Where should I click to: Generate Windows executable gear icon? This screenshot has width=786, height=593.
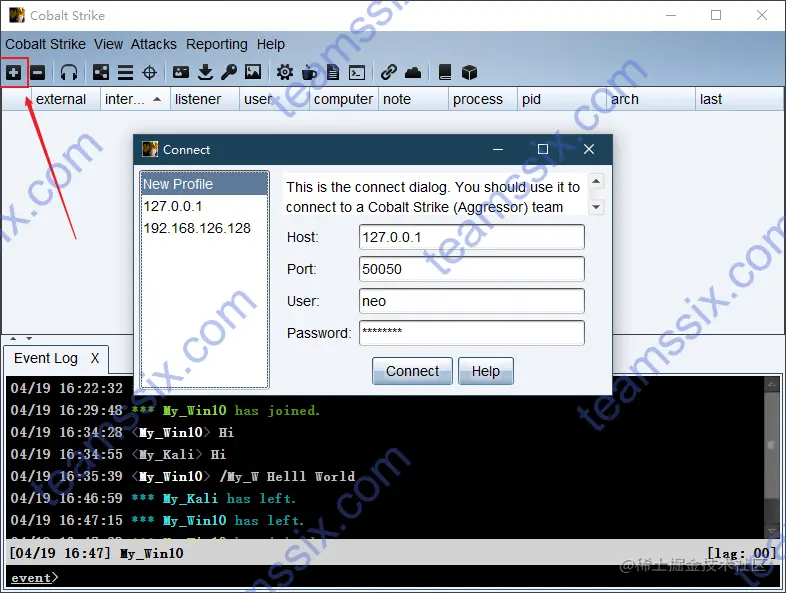click(x=285, y=73)
